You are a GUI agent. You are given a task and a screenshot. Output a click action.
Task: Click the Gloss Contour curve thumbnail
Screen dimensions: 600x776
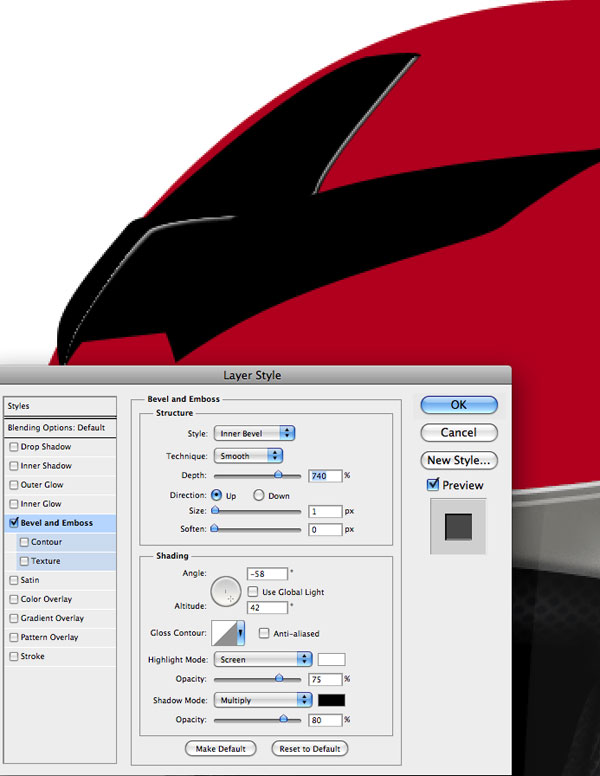click(x=224, y=633)
